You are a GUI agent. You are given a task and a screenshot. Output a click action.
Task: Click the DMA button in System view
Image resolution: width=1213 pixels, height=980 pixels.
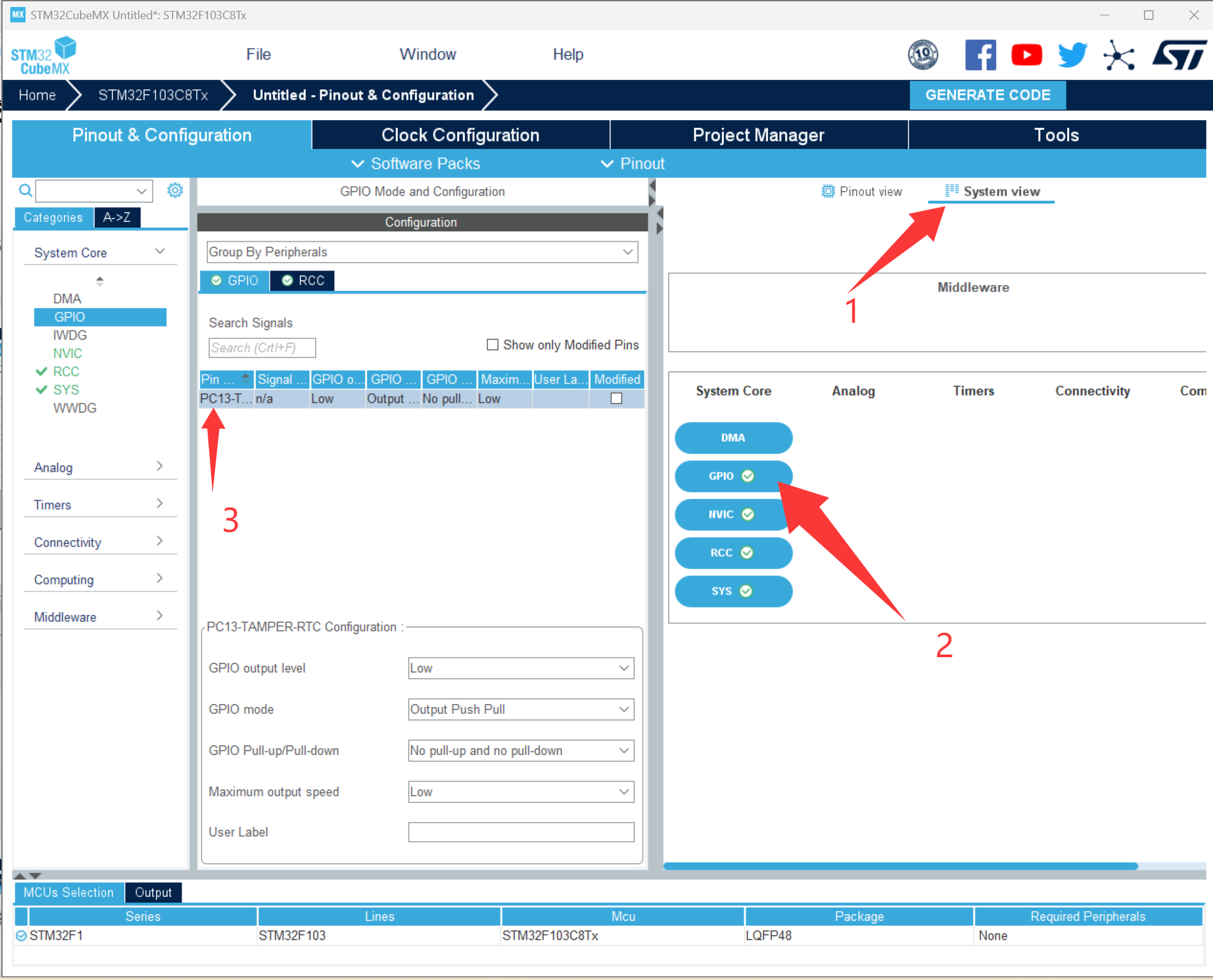(x=733, y=438)
